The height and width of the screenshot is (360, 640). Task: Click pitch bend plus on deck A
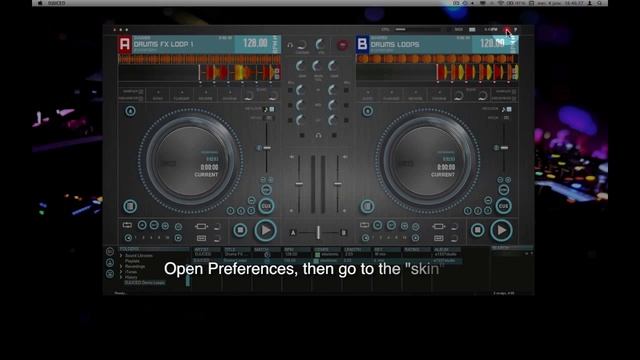click(x=270, y=180)
